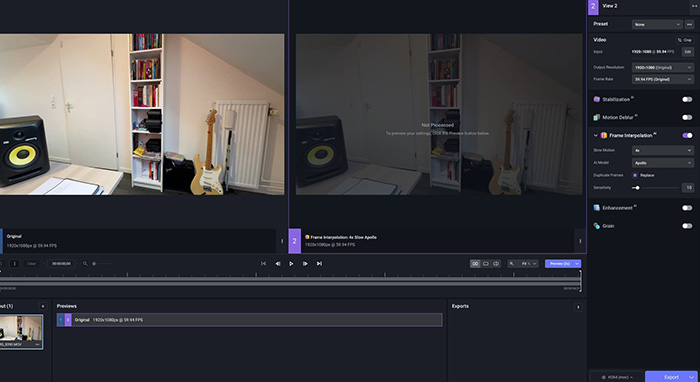The width and height of the screenshot is (700, 382).
Task: Enable the Stabilization toggle
Action: (x=687, y=100)
